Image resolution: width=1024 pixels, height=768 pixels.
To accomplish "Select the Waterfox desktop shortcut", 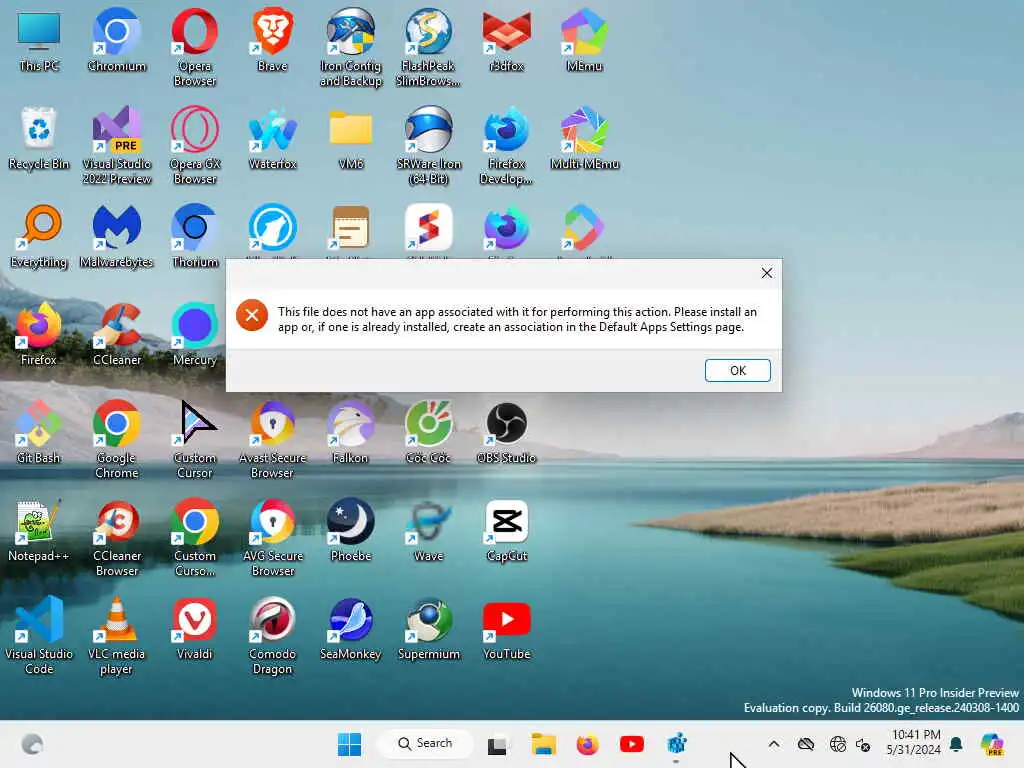I will (272, 138).
